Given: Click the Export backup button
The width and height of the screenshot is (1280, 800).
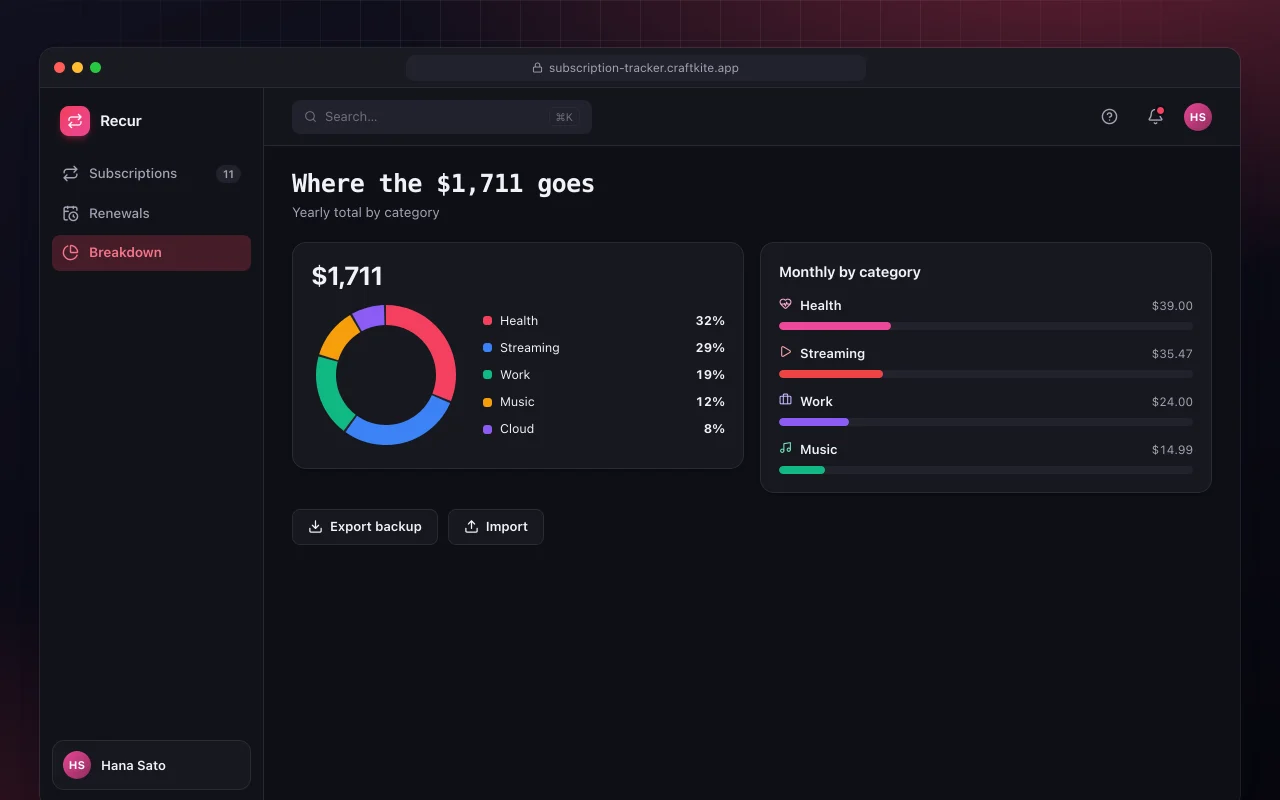Looking at the screenshot, I should [x=365, y=527].
